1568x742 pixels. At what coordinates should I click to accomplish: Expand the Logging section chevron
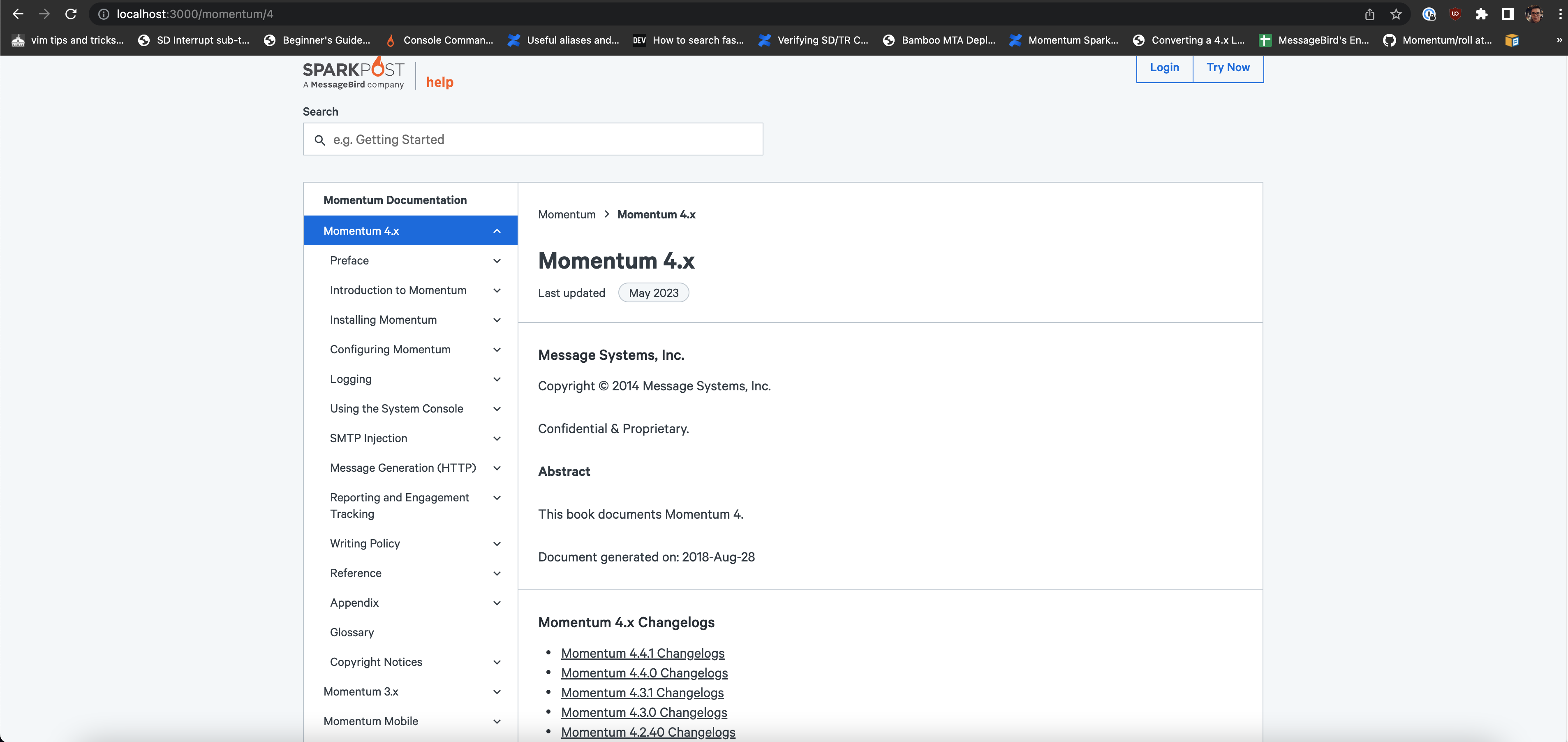[497, 379]
